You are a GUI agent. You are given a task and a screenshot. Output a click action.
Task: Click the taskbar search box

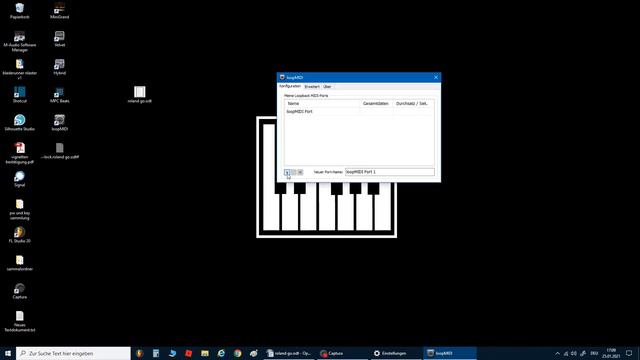[73, 353]
